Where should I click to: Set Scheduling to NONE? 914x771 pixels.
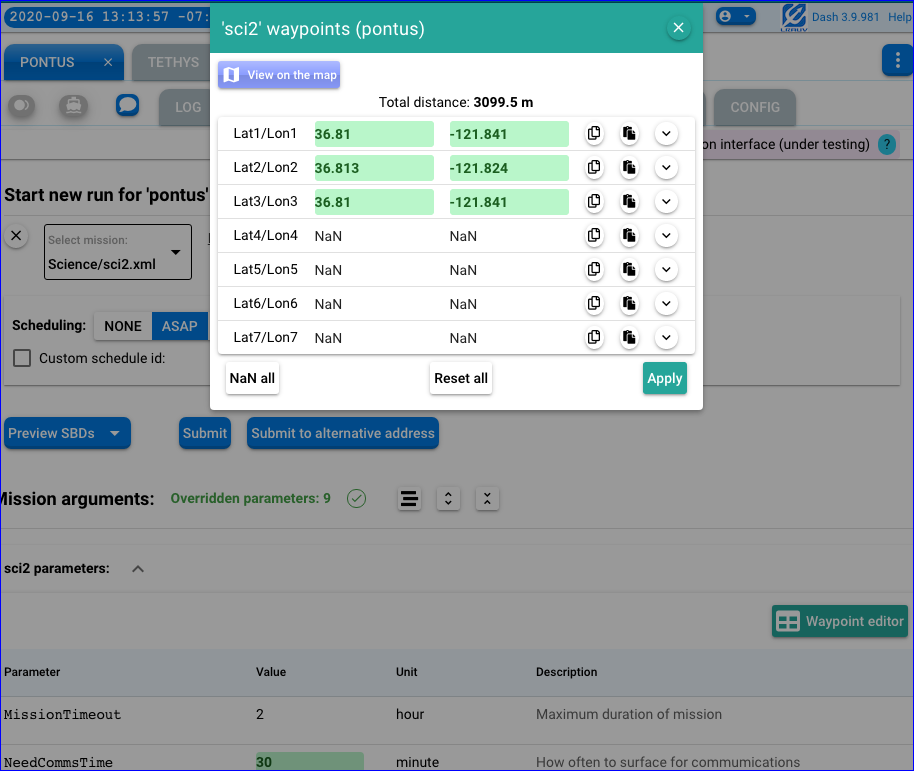point(123,326)
